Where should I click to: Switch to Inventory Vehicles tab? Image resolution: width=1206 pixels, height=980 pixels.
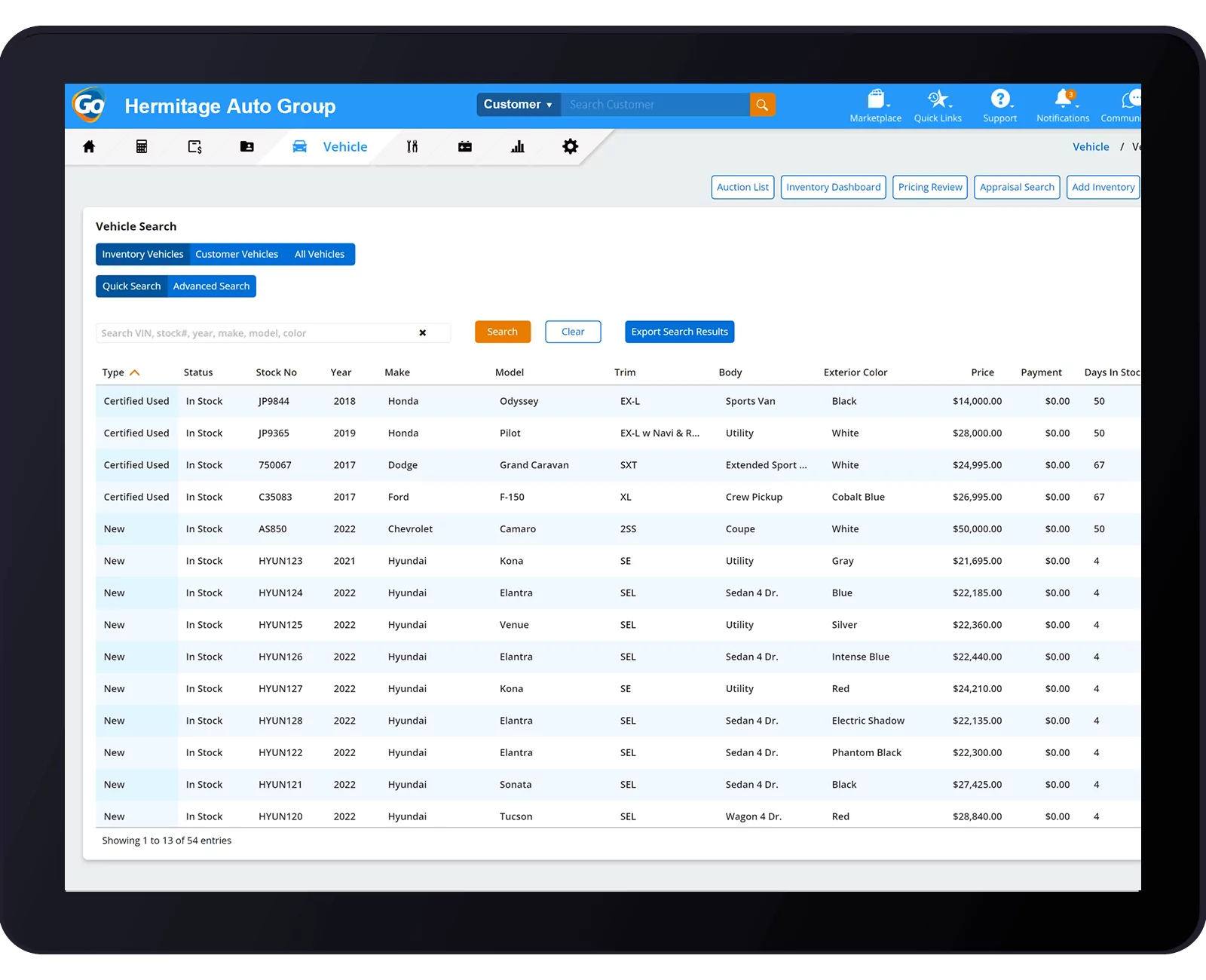142,254
